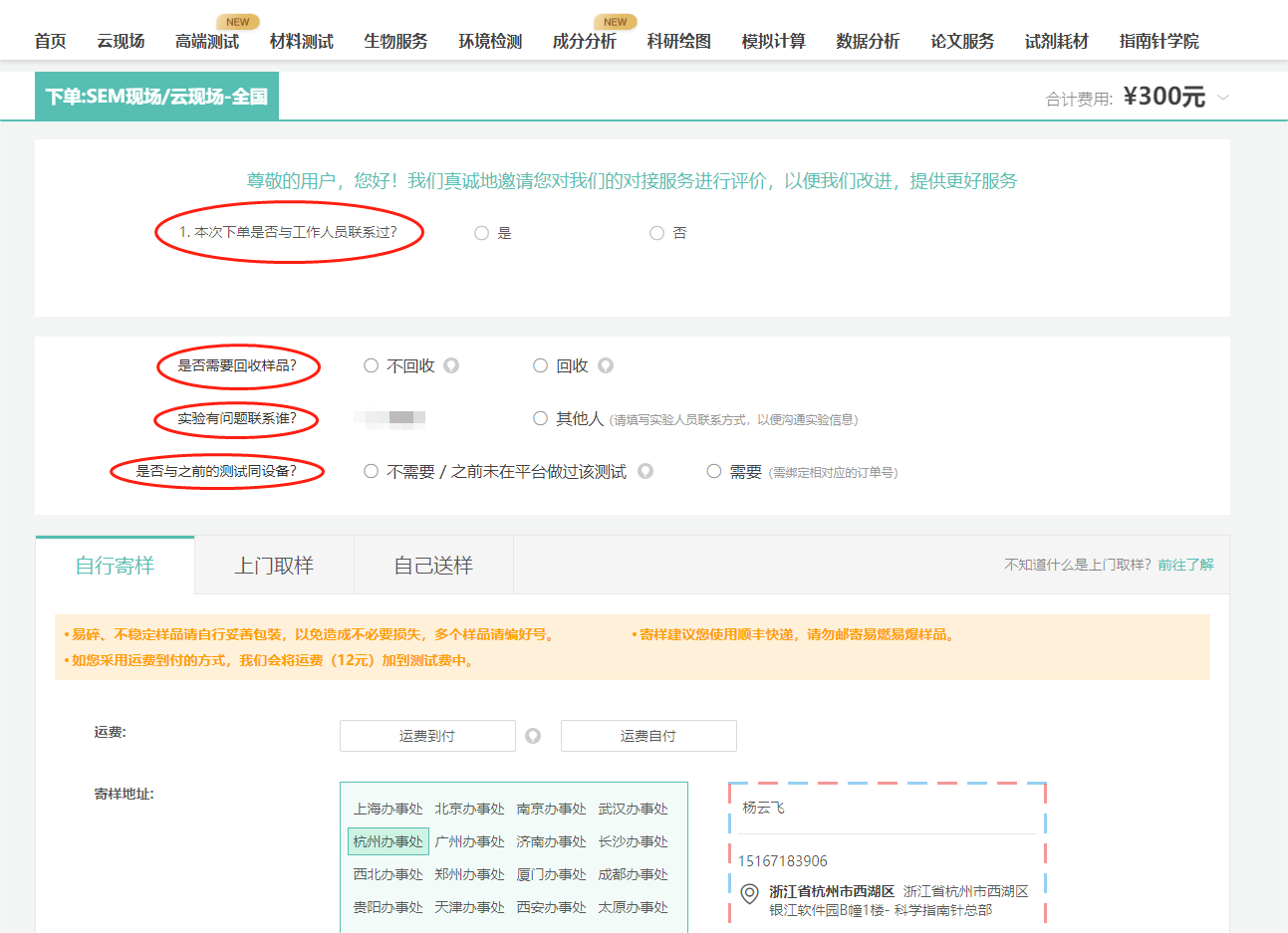This screenshot has height=933, width=1288.
Task: Switch to the 自己送样 tab
Action: pos(433,565)
